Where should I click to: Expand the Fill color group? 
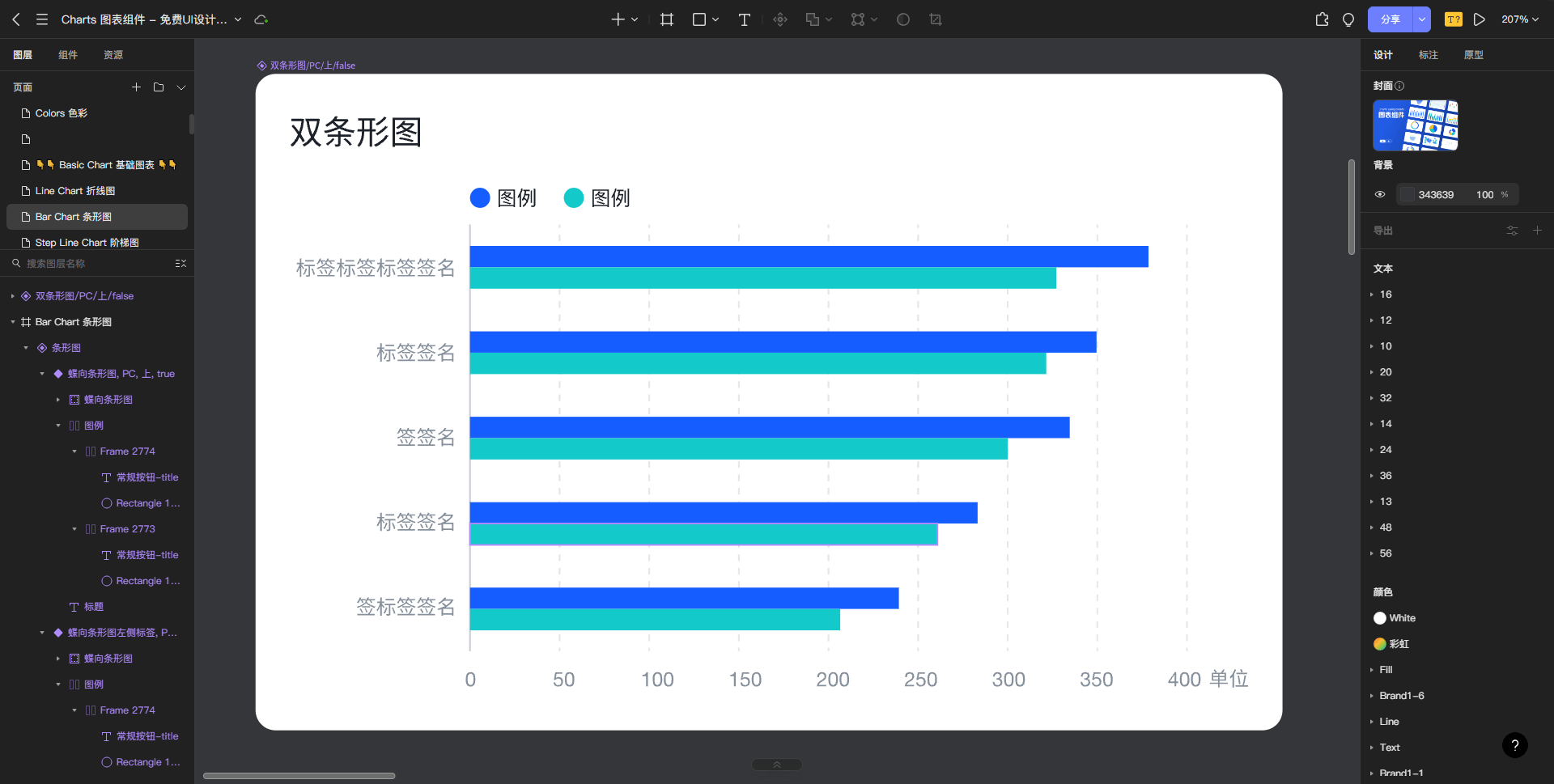click(1372, 670)
